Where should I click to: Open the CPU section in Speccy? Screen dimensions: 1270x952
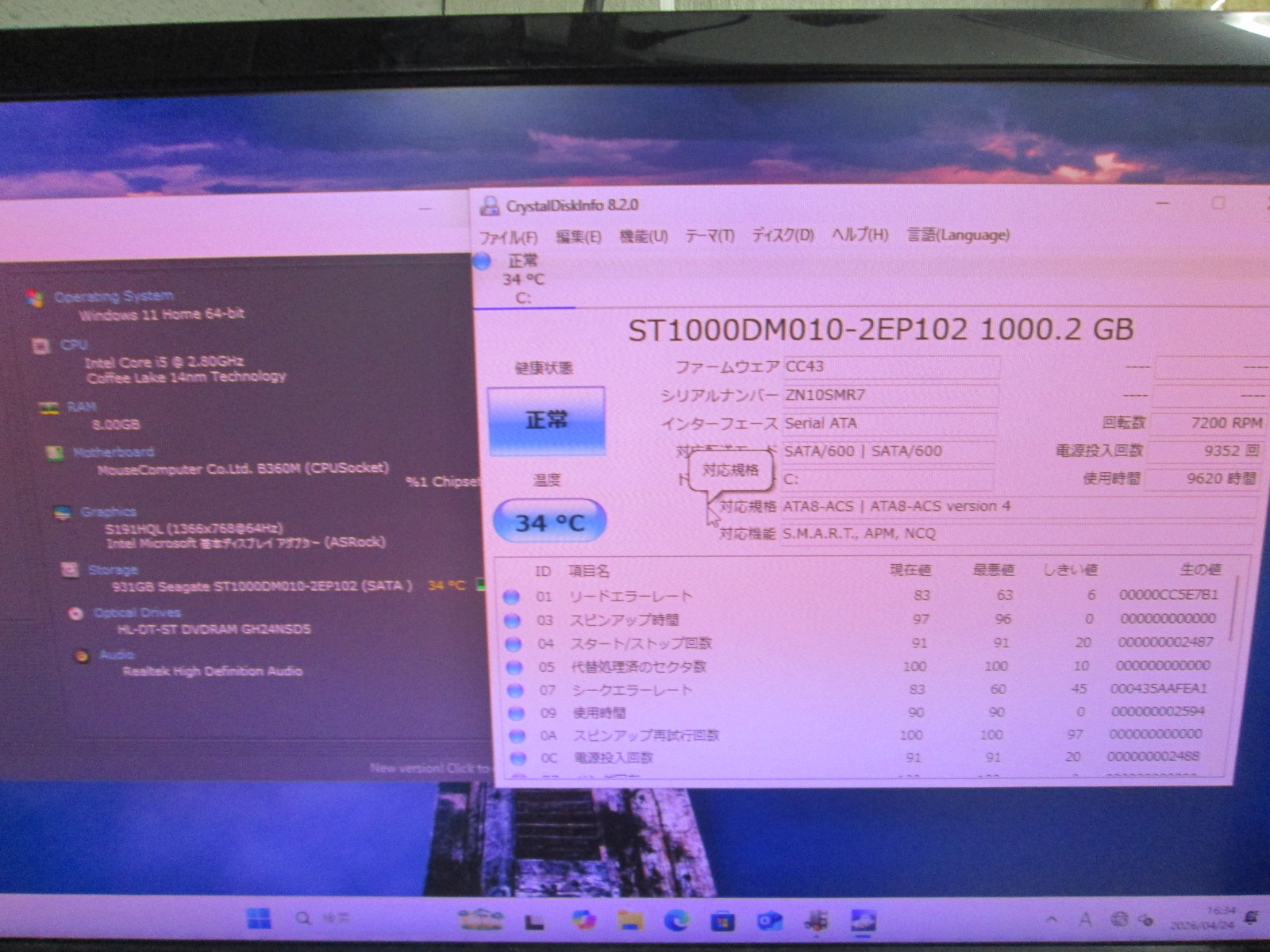coord(73,345)
